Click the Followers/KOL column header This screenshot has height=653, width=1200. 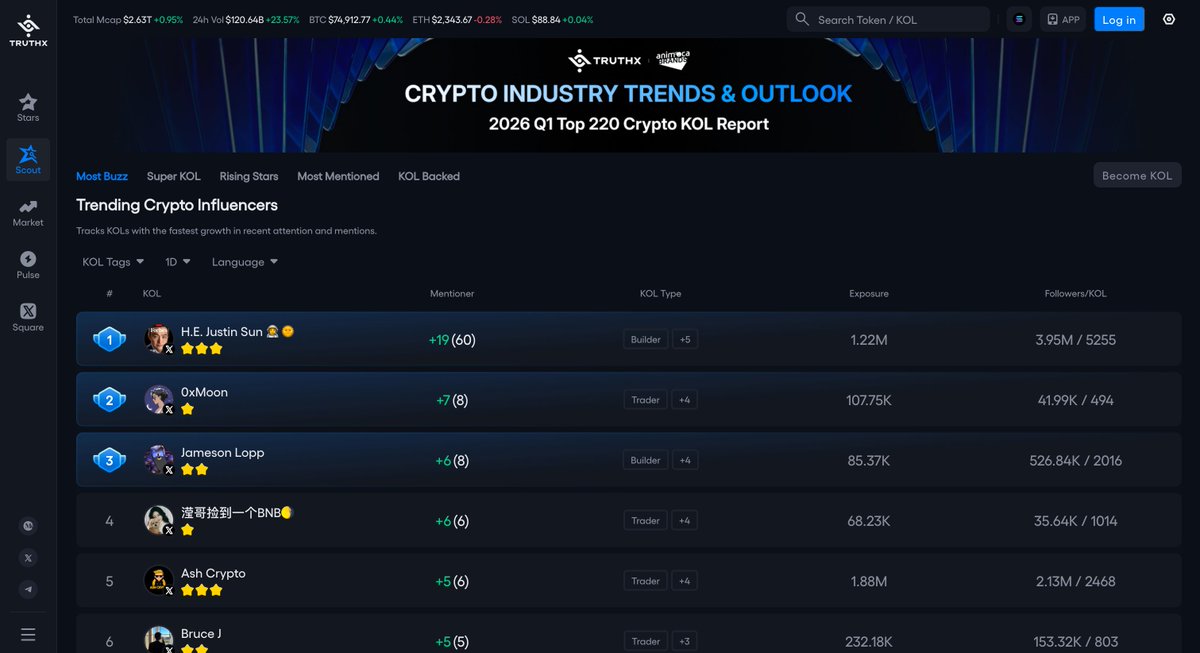[1076, 294]
